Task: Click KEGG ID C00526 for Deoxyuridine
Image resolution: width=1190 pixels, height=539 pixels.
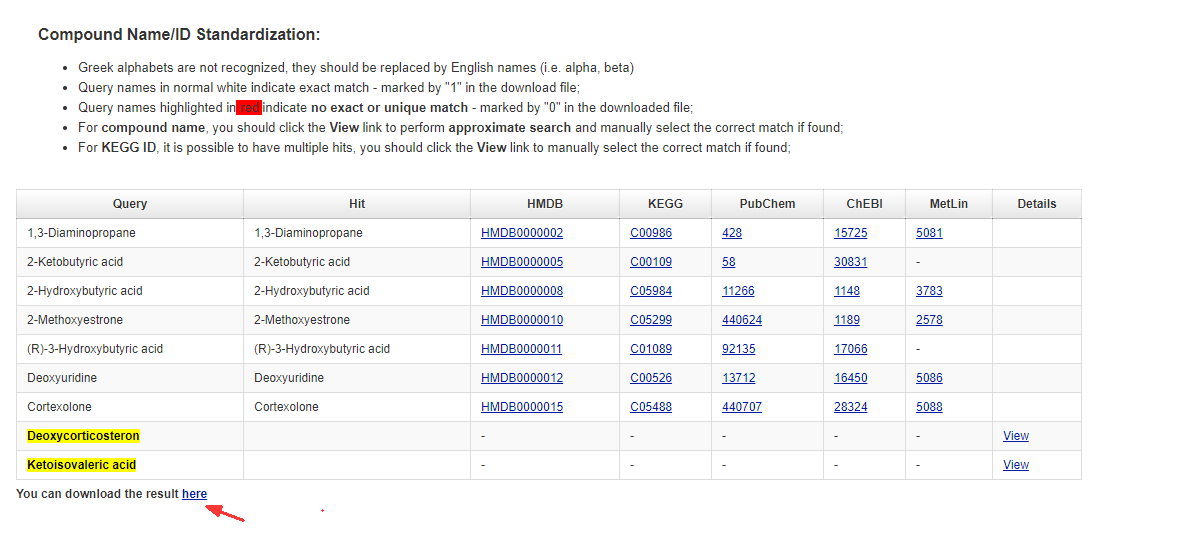Action: pyautogui.click(x=651, y=378)
